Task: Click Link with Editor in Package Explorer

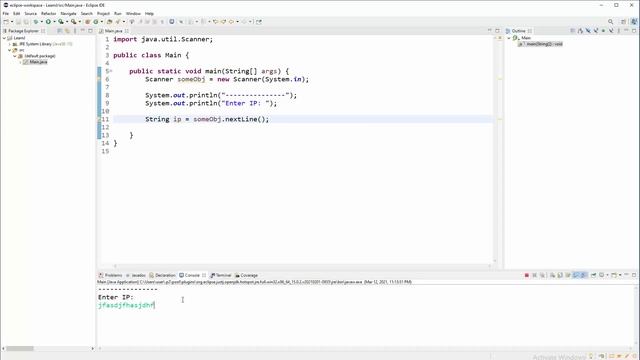Action: (x=67, y=31)
